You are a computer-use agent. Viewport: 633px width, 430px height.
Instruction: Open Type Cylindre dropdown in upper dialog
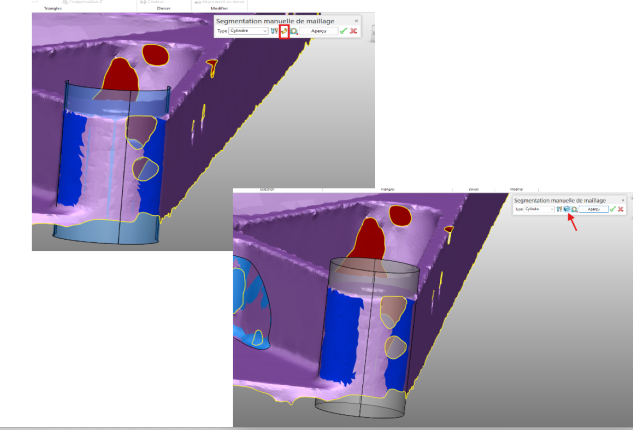click(x=249, y=31)
